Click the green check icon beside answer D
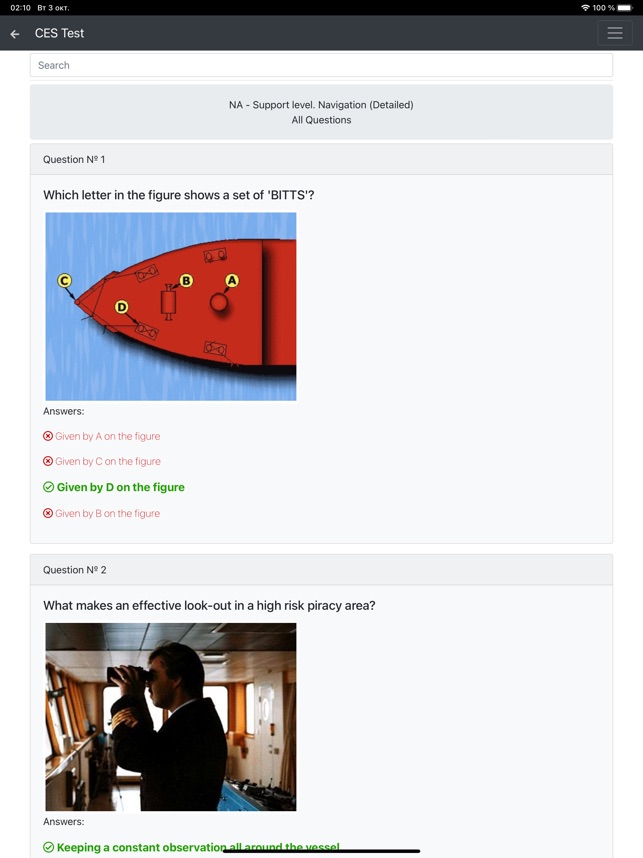The height and width of the screenshot is (858, 643). 48,487
